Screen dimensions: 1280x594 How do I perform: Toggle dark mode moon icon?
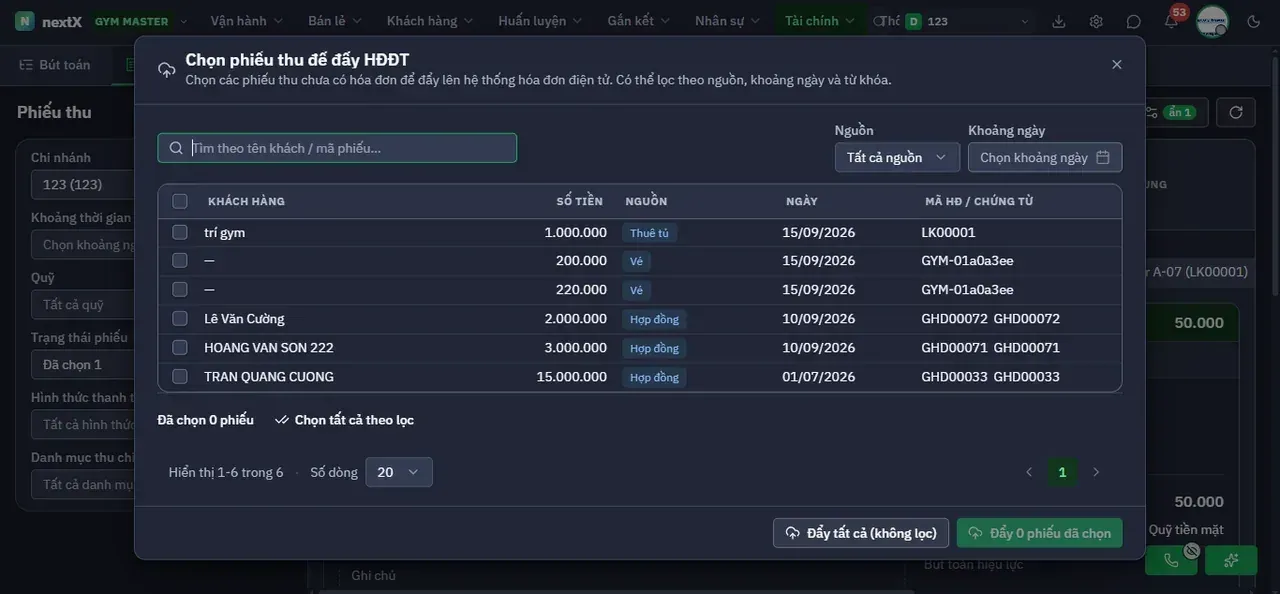(x=1254, y=21)
